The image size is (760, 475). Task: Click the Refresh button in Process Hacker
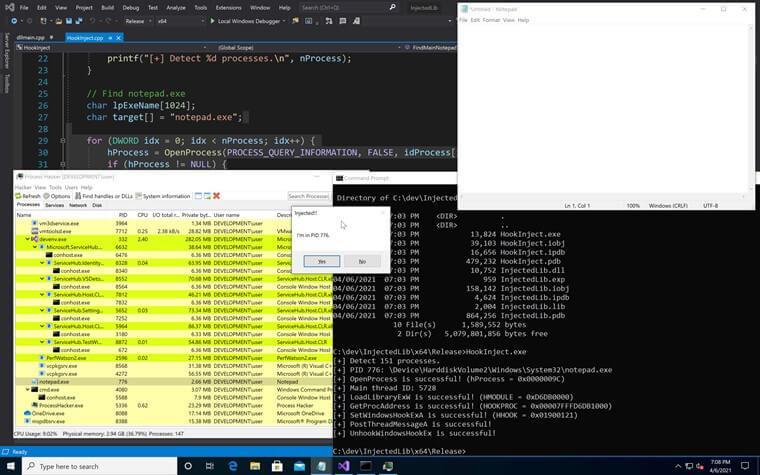click(x=28, y=196)
